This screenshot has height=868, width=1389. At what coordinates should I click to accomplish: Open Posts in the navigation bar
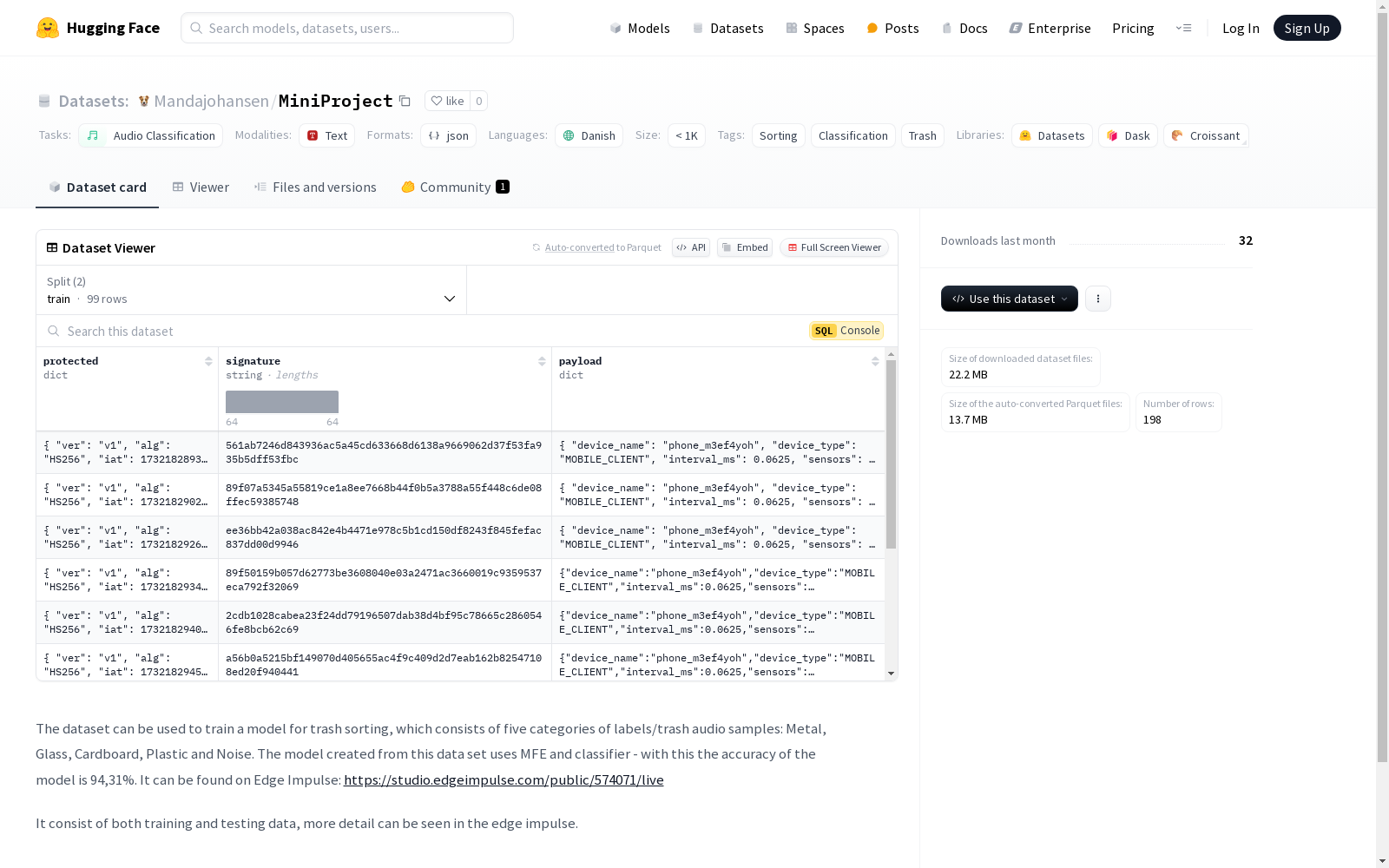(x=892, y=28)
